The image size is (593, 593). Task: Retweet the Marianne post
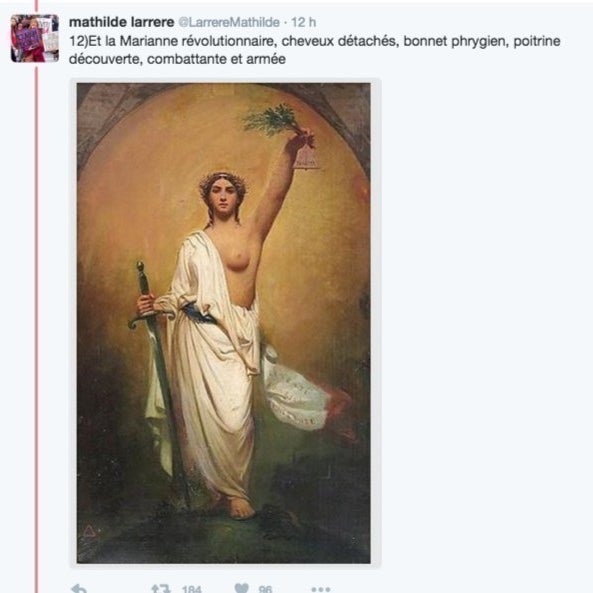pos(161,589)
